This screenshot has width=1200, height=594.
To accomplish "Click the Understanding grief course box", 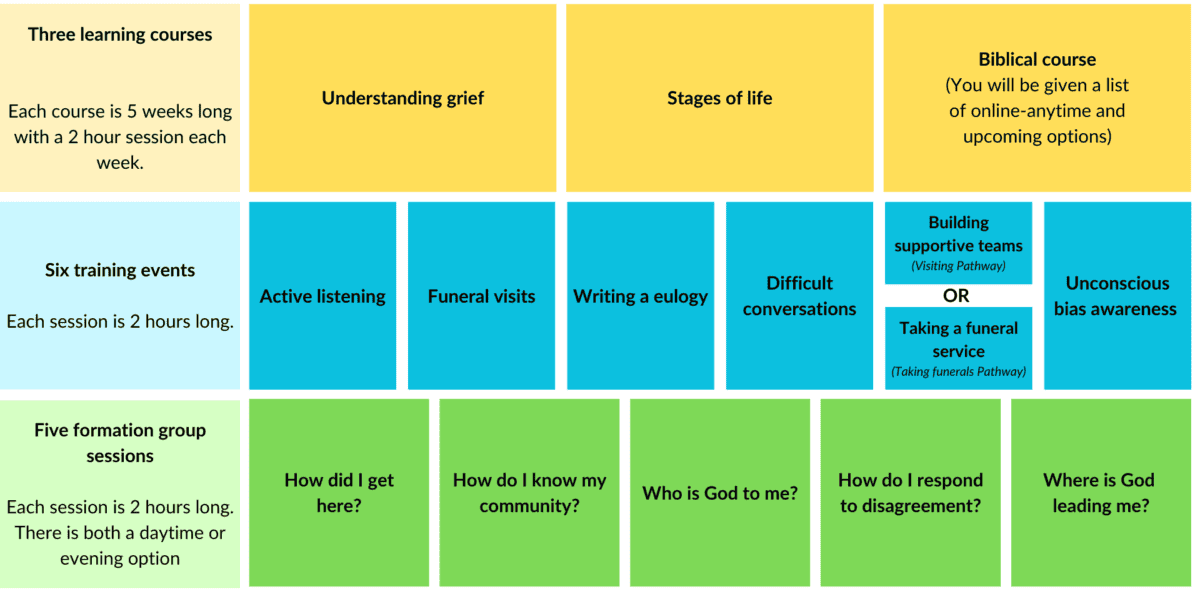I will click(402, 98).
